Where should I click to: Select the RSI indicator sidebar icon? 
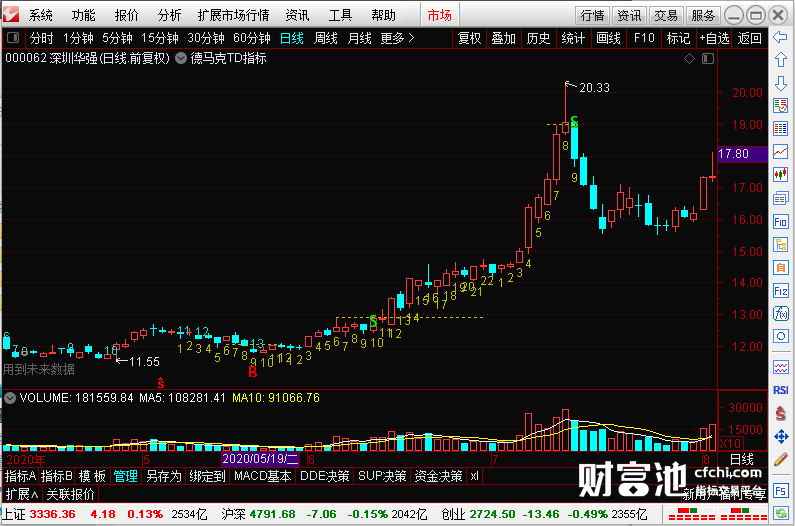780,390
